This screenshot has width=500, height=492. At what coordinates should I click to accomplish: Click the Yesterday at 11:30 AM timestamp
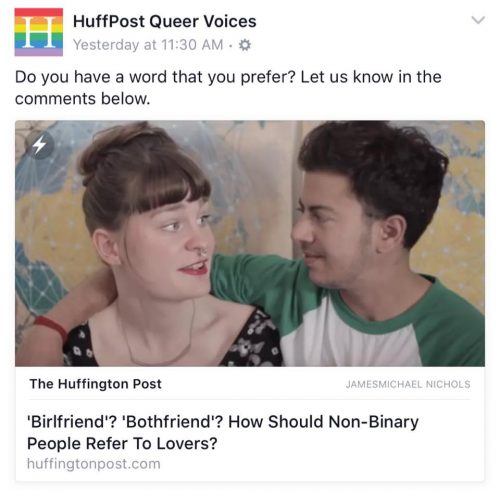click(x=148, y=45)
